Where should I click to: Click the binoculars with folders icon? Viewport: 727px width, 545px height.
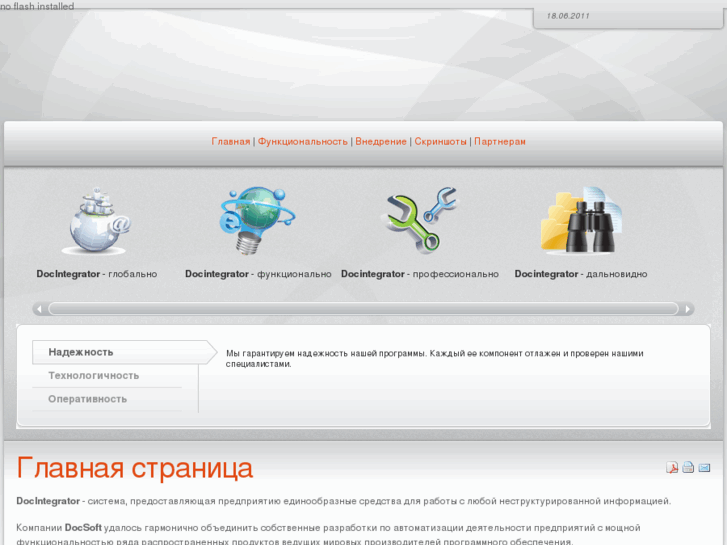pos(581,220)
